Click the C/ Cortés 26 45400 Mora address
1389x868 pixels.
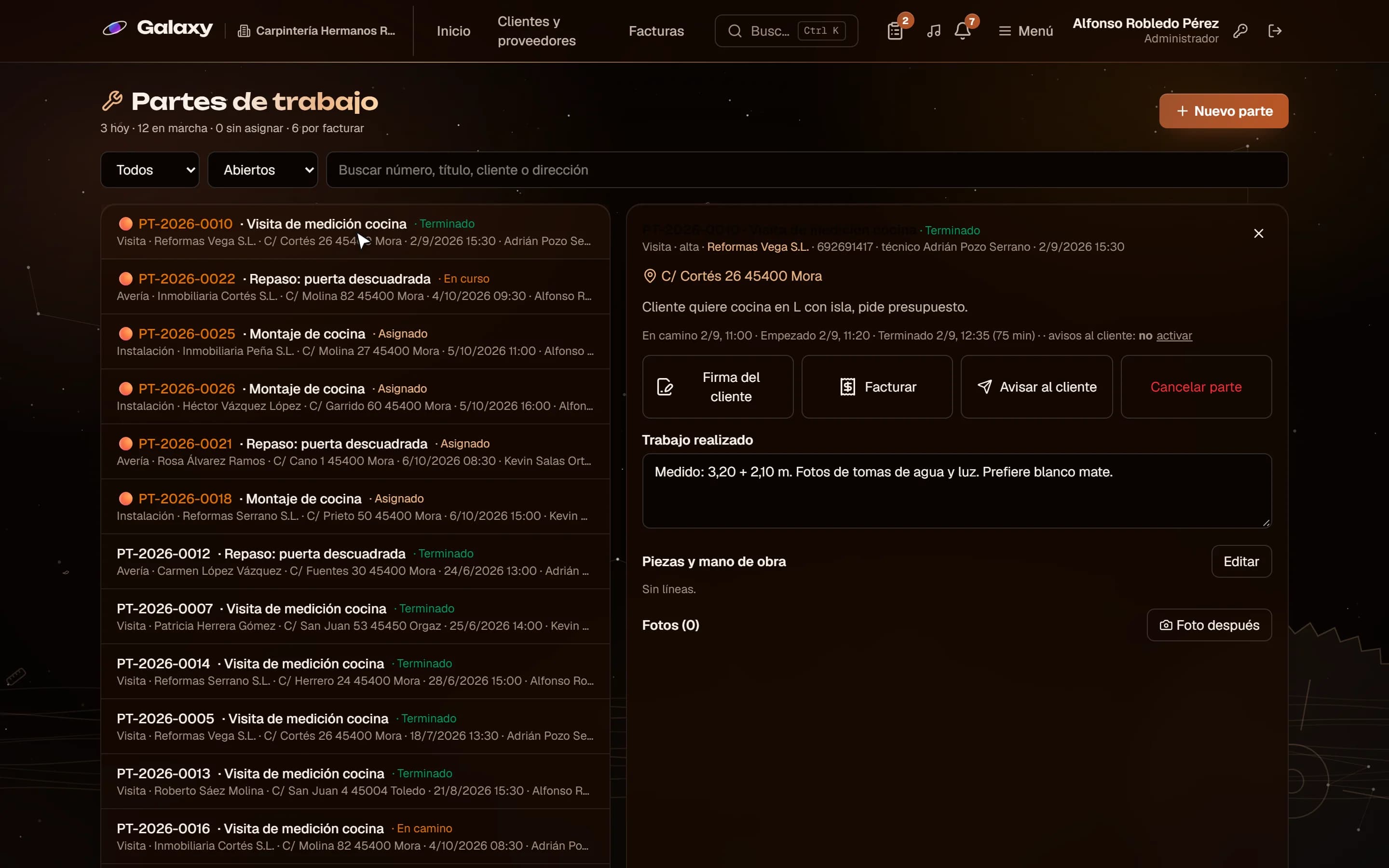pos(741,276)
